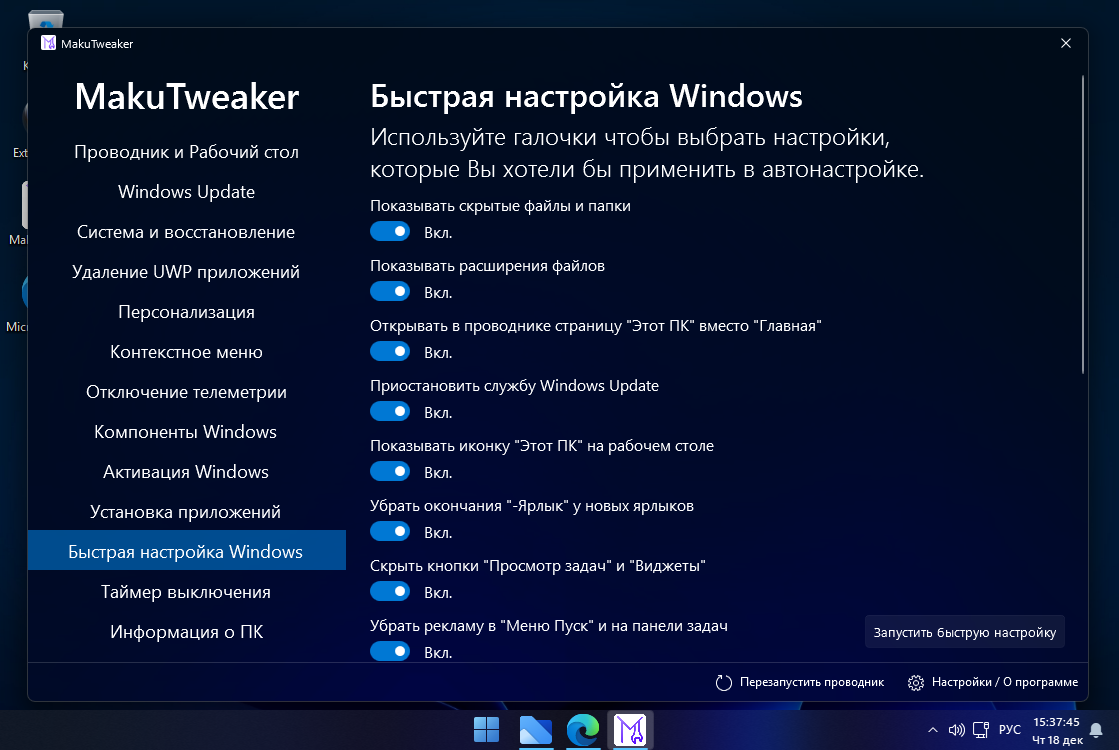Click the settings gear icon
Image resolution: width=1119 pixels, height=750 pixels.
point(916,683)
